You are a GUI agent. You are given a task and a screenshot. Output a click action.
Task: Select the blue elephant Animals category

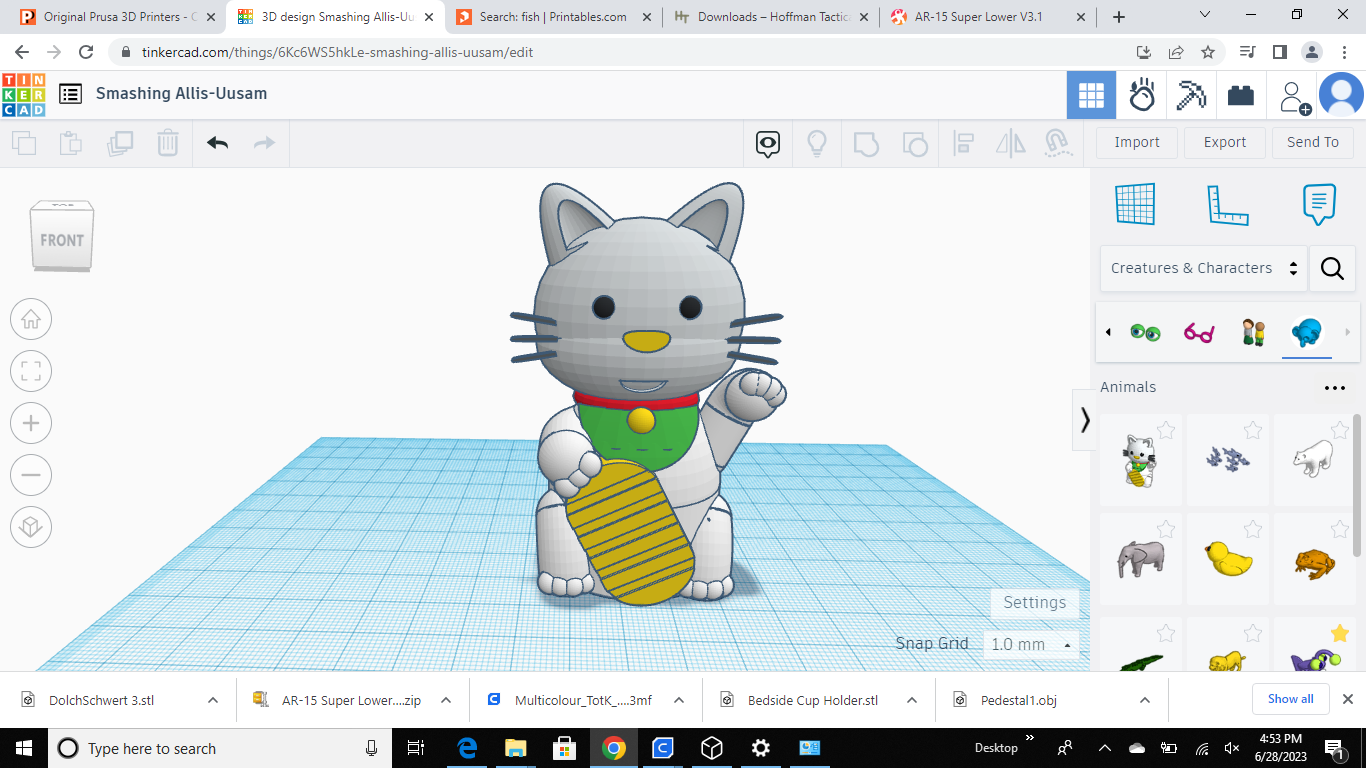pos(1307,331)
